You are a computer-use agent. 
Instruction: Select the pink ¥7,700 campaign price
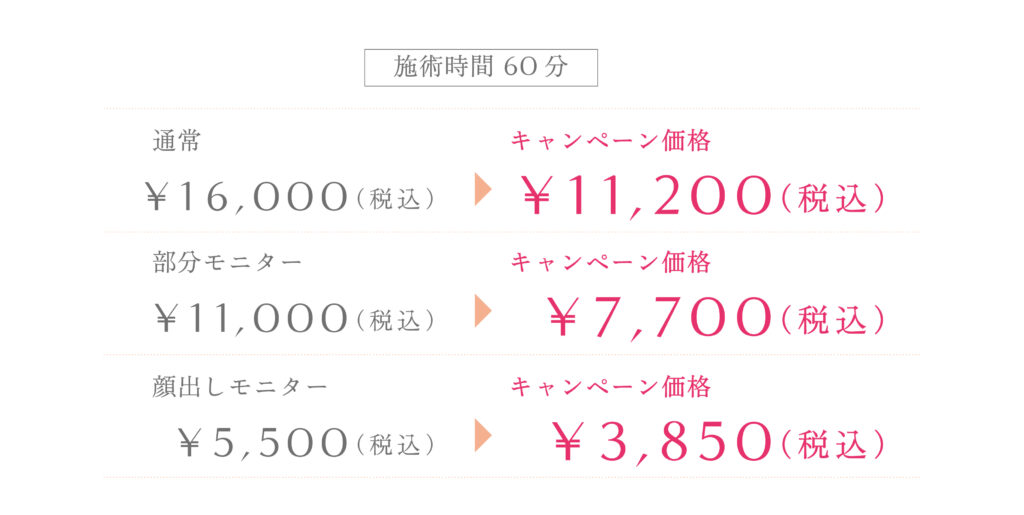tap(660, 320)
